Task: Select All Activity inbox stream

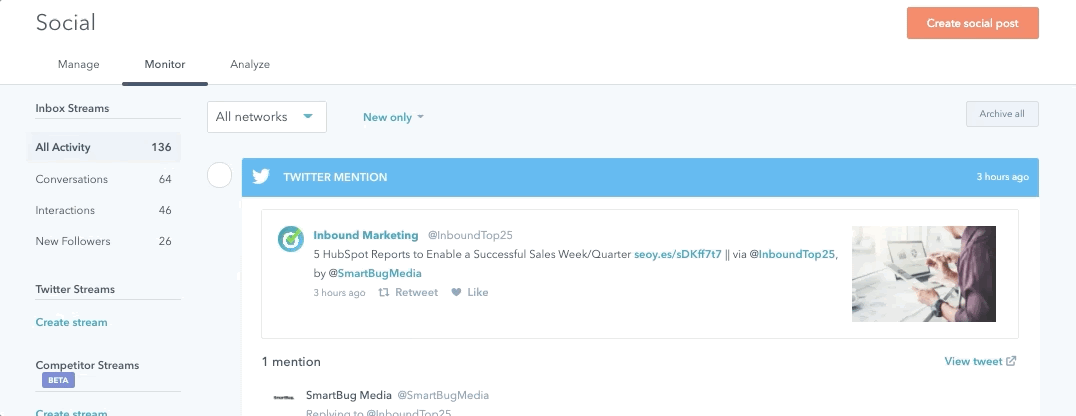Action: point(104,147)
